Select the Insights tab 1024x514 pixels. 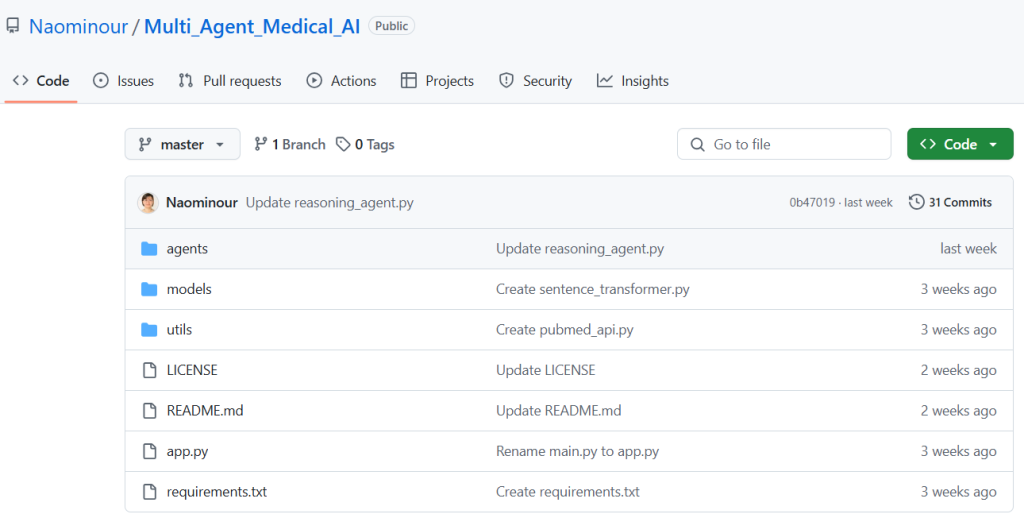pyautogui.click(x=632, y=81)
